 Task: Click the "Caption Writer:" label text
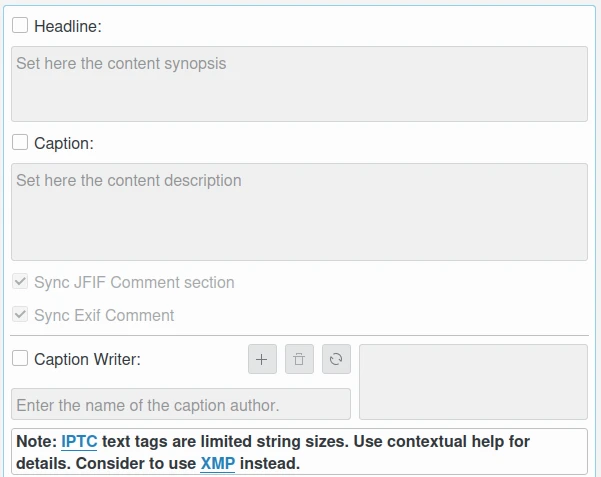[x=87, y=359]
